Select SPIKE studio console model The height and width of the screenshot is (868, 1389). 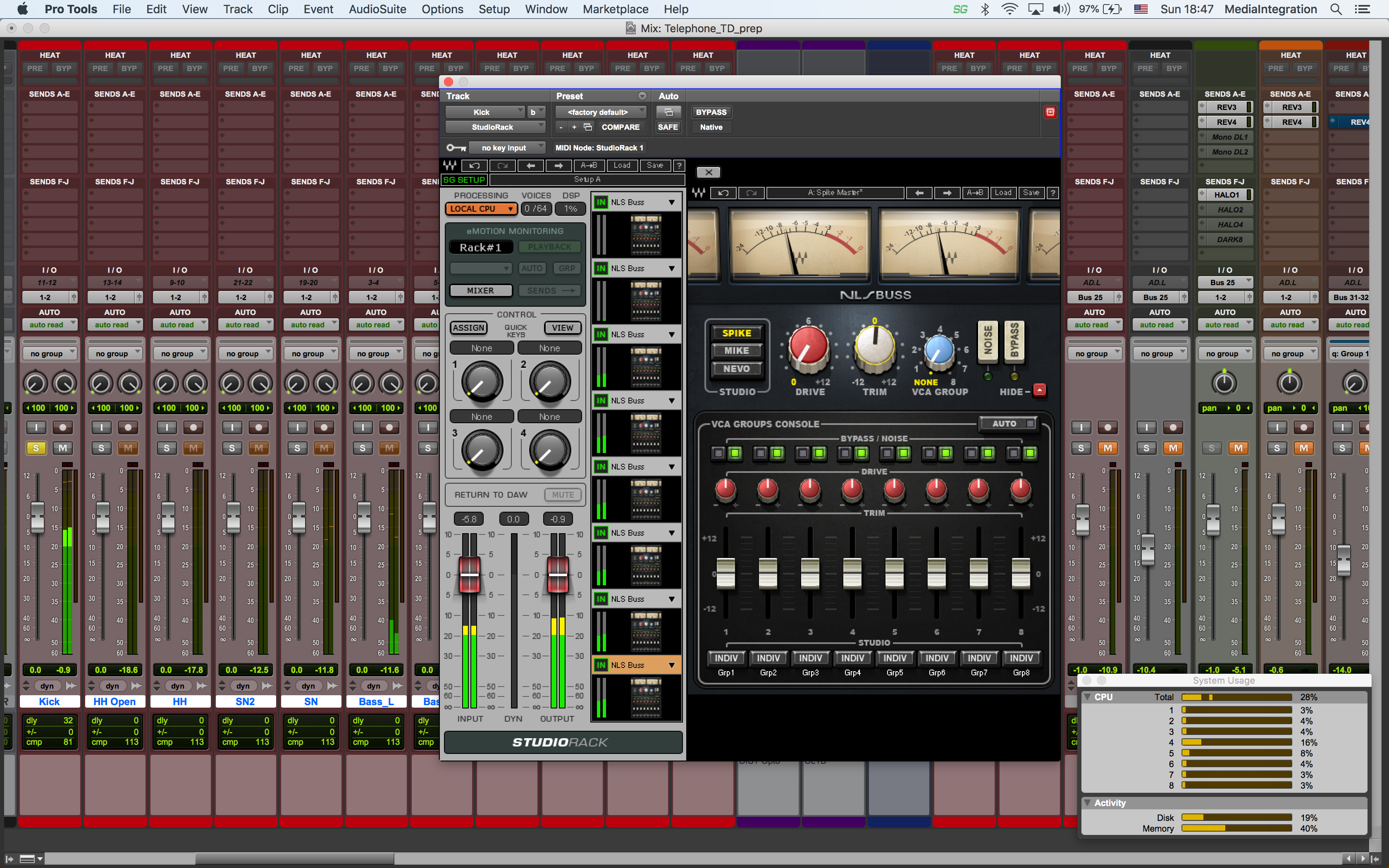[736, 333]
